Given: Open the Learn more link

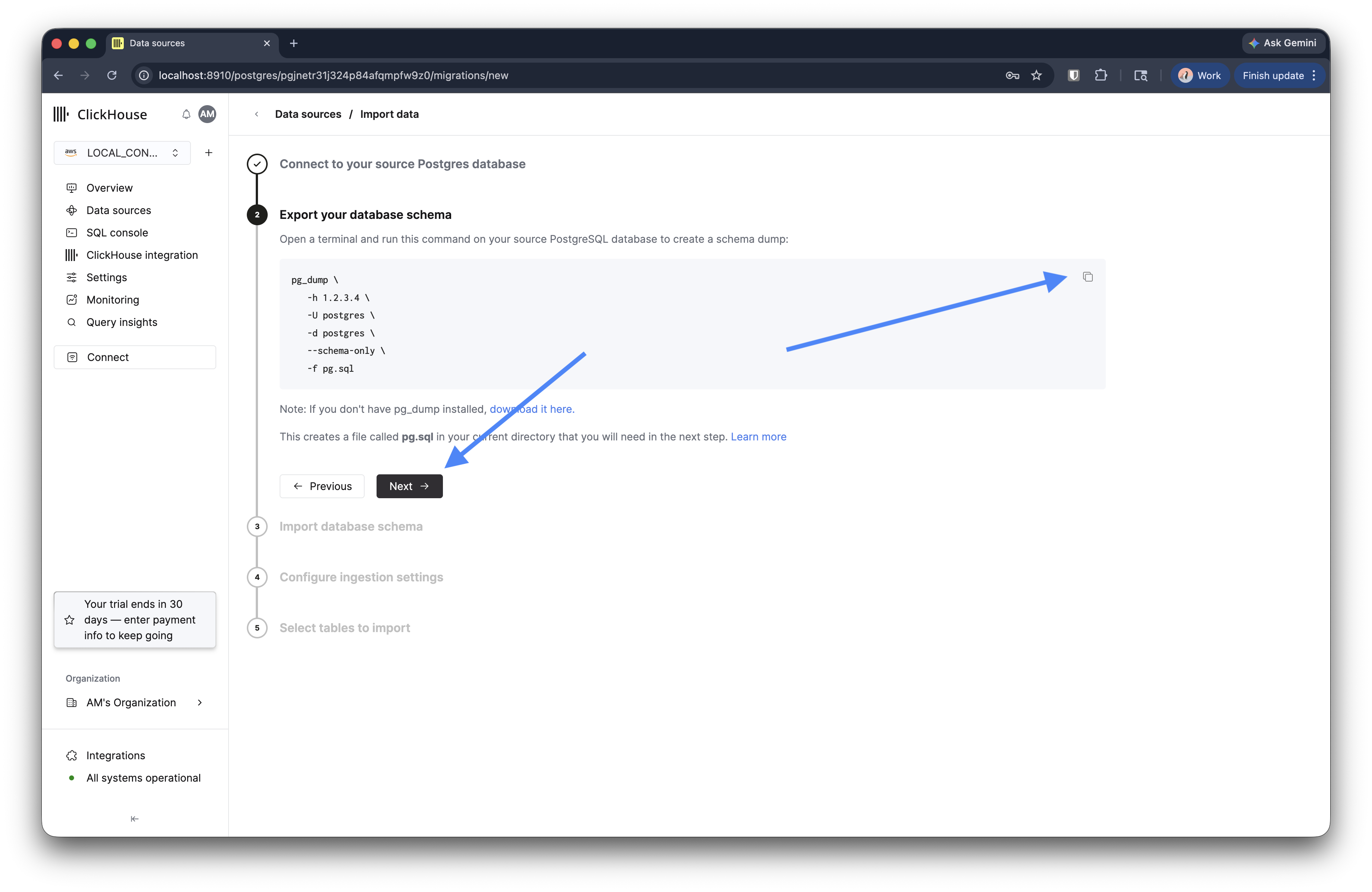Looking at the screenshot, I should click(x=759, y=436).
